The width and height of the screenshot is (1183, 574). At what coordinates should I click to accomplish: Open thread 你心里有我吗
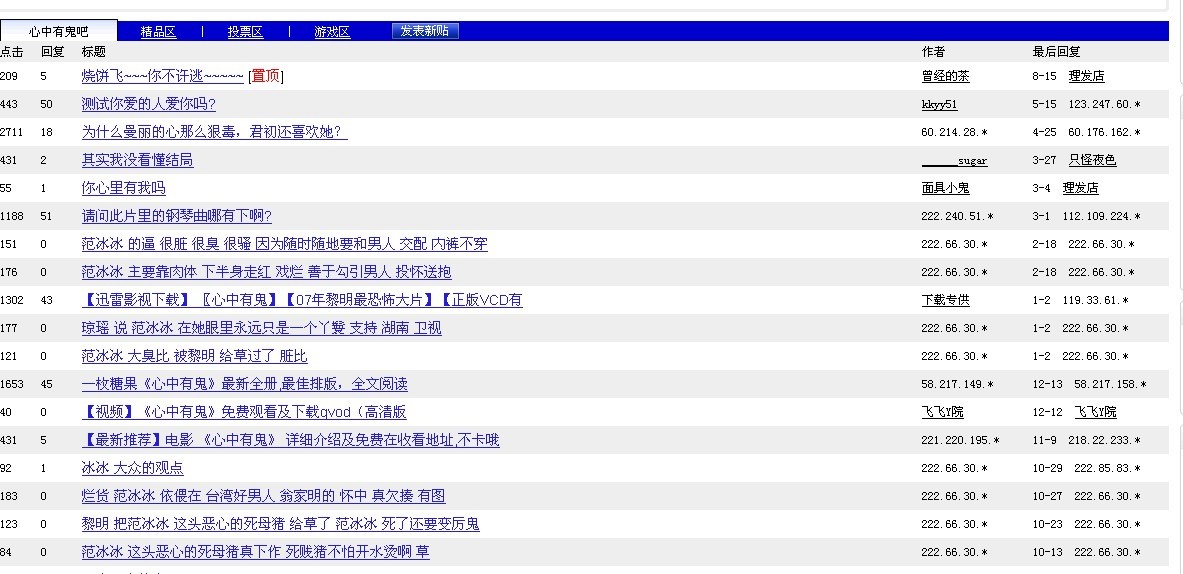[x=124, y=188]
